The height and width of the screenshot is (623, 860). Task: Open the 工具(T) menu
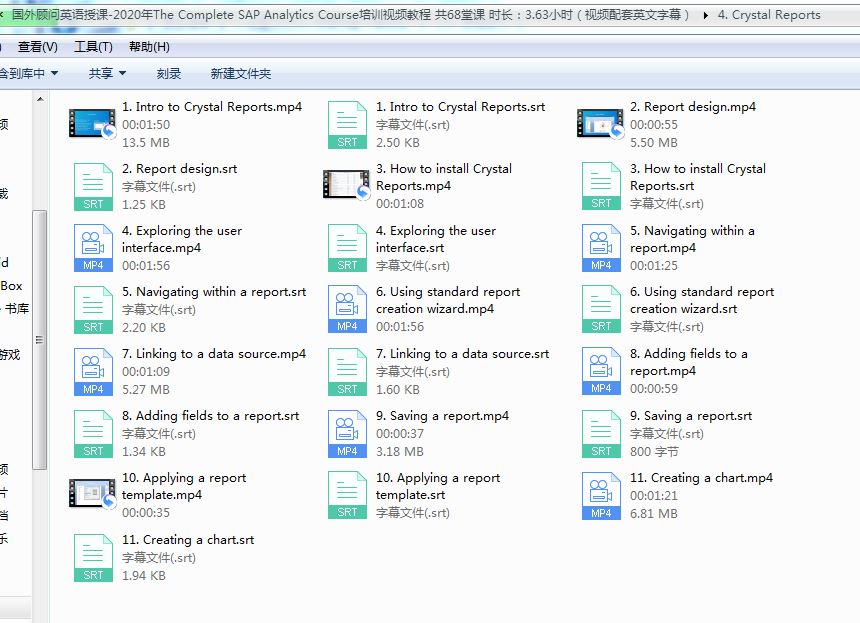point(93,47)
